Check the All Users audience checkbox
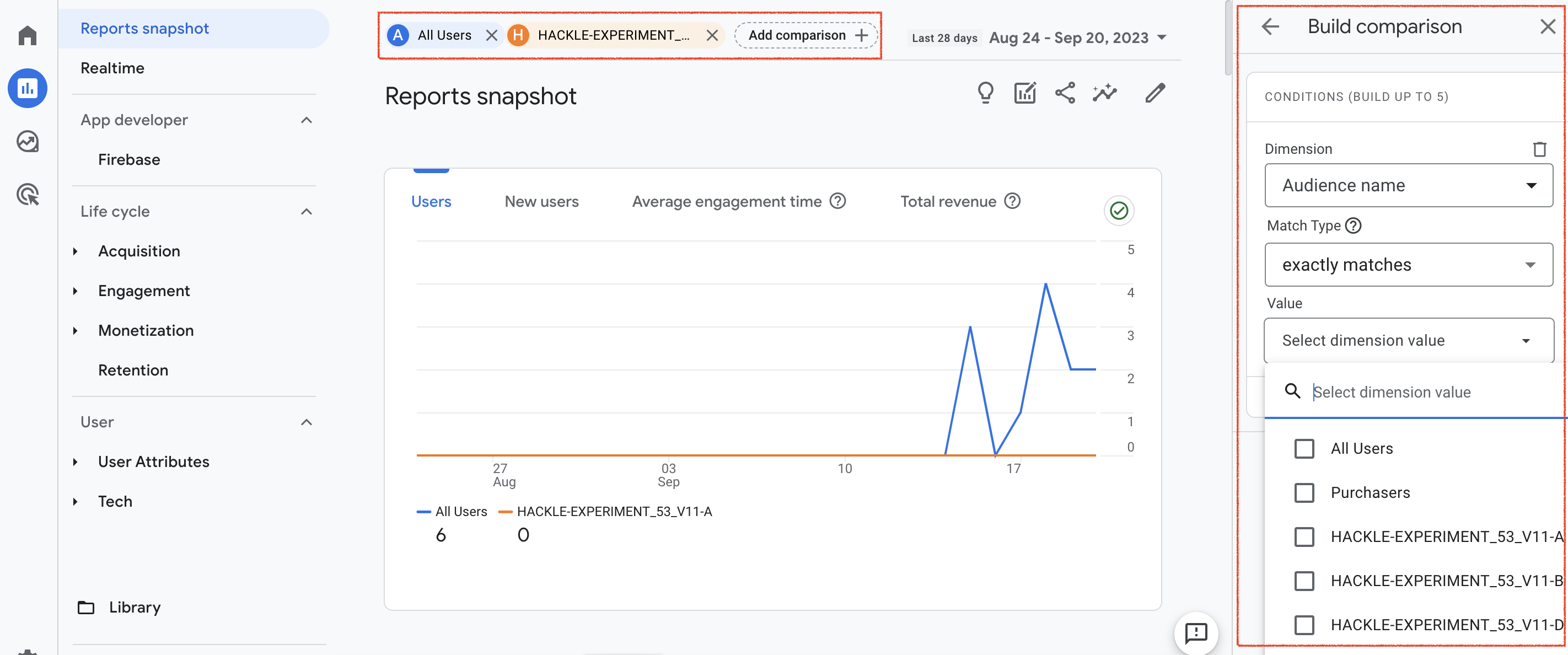Screen dimensions: 1568x655 1303,448
